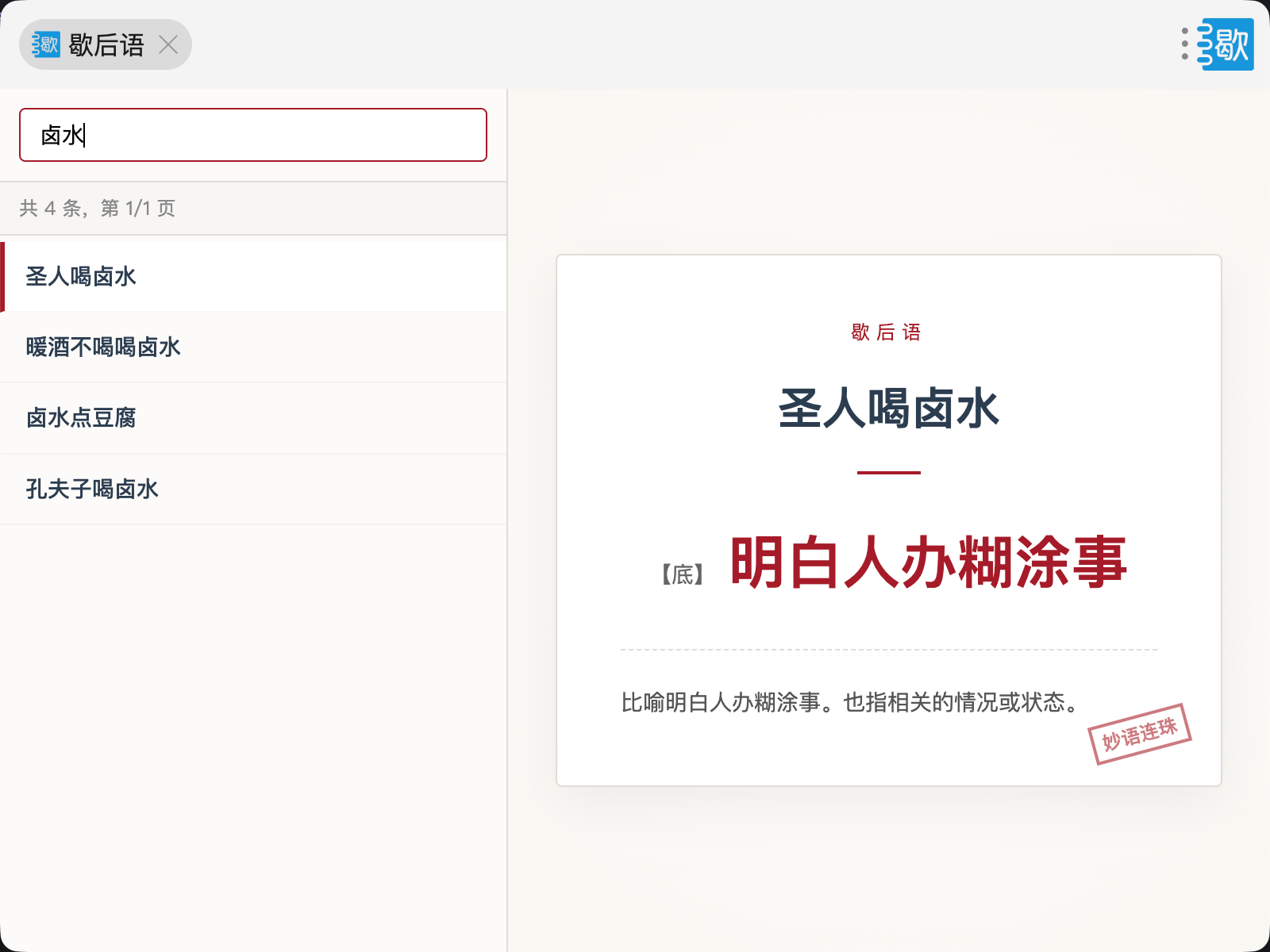Click the 【底】 marker beside the answer
1270x952 pixels.
tap(683, 574)
